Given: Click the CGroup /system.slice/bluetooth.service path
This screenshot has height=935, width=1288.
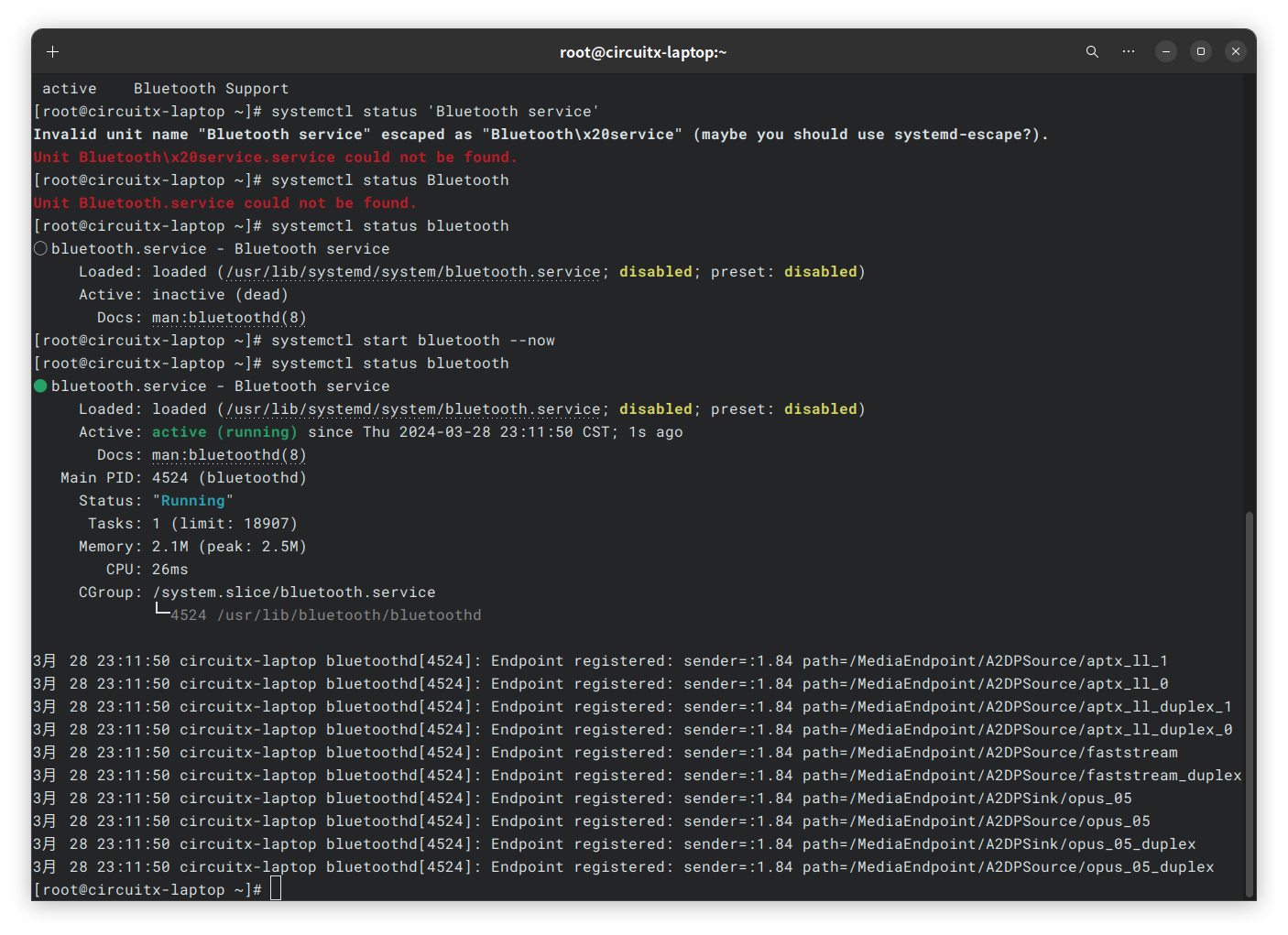Looking at the screenshot, I should point(294,593).
